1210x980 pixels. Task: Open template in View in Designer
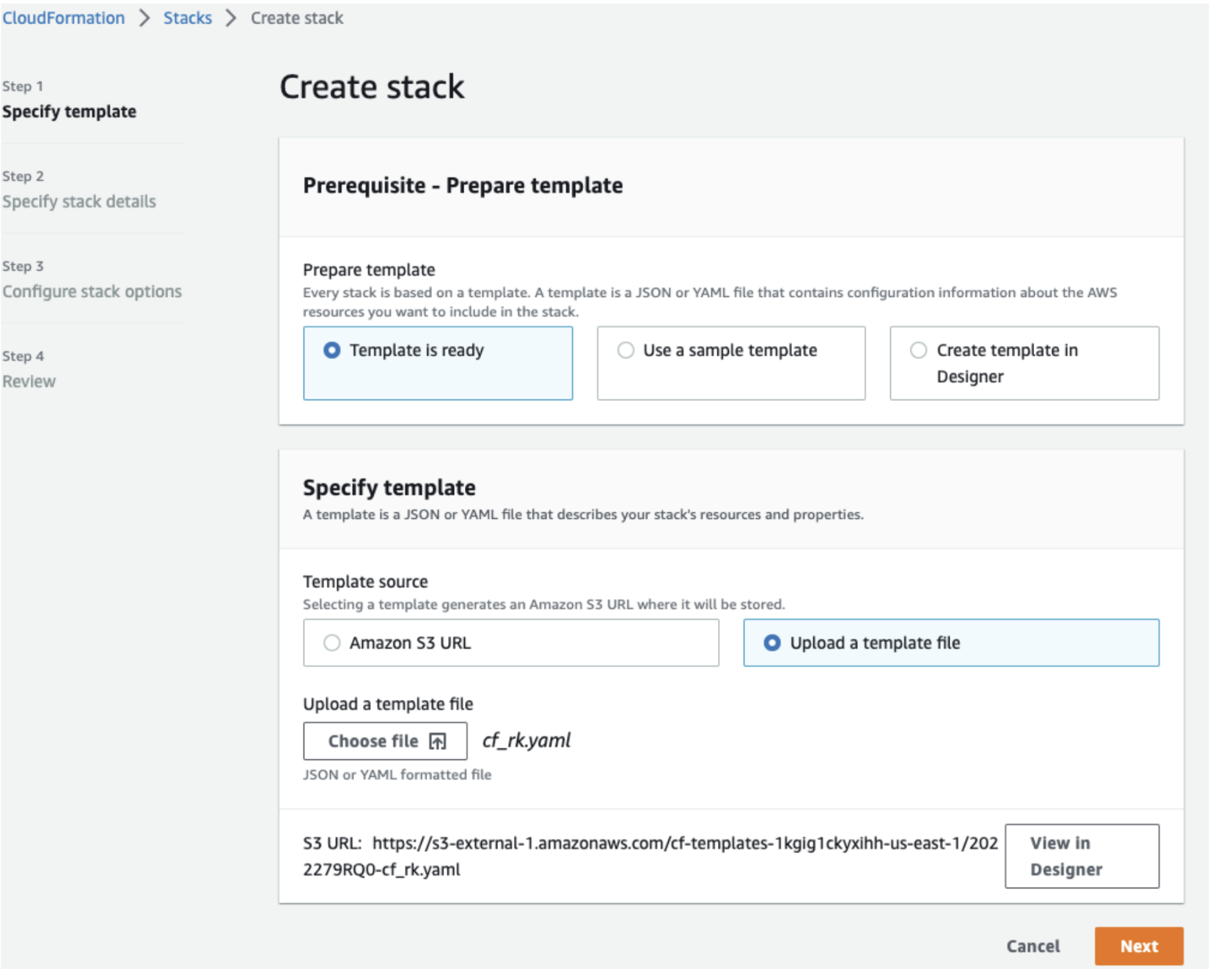pyautogui.click(x=1082, y=855)
